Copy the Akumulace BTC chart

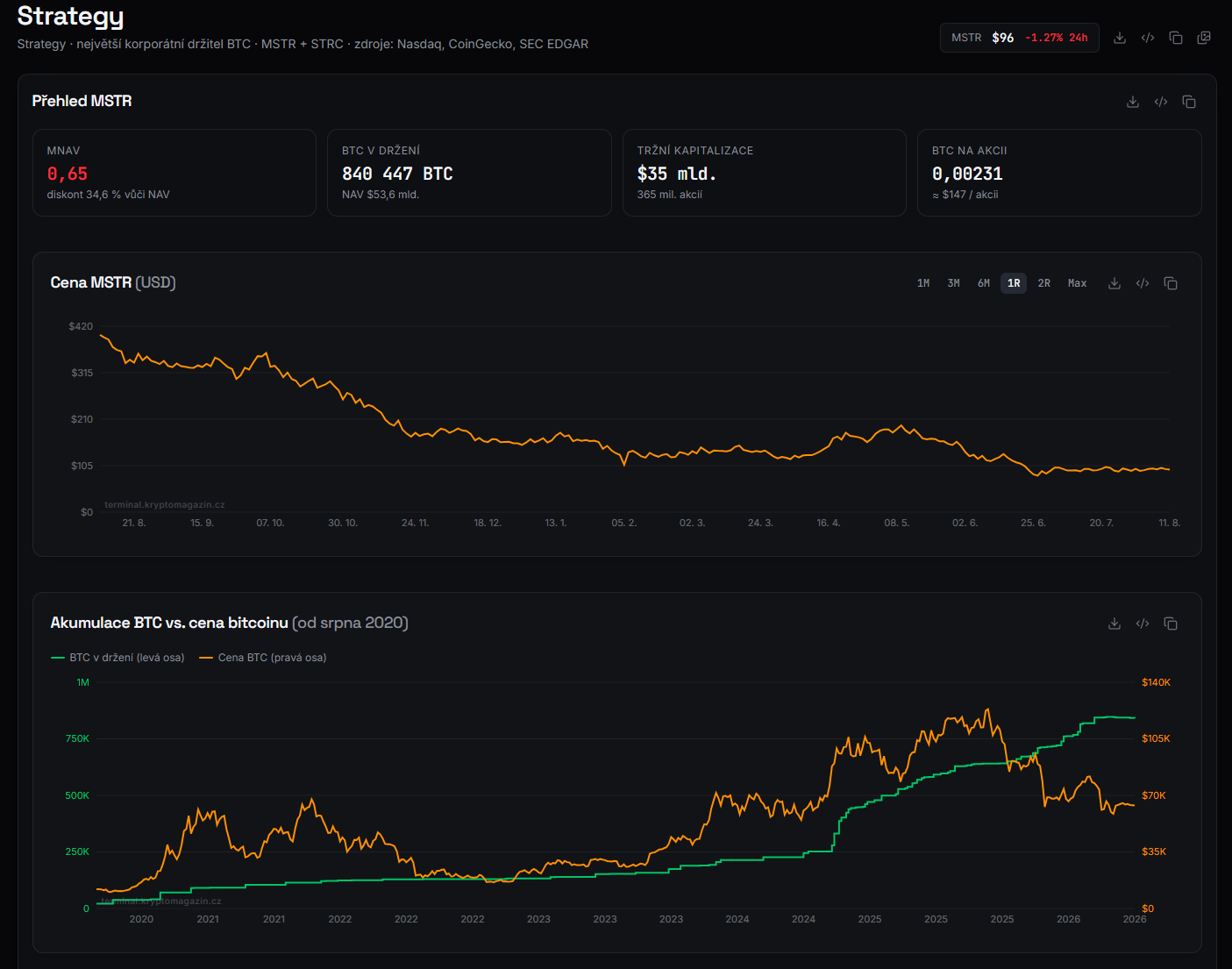tap(1171, 623)
